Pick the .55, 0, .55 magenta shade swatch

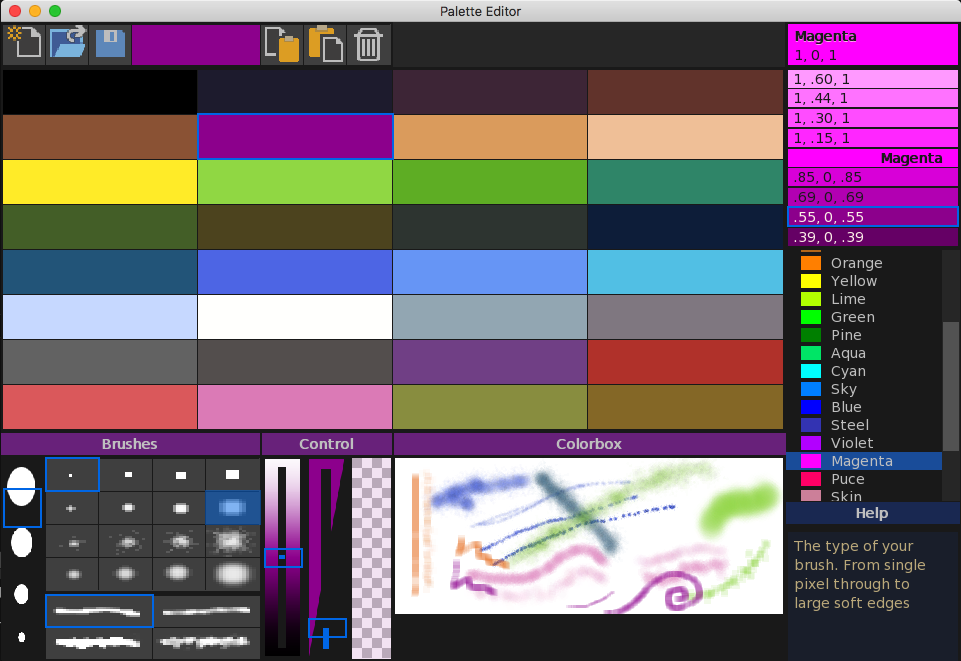(872, 216)
